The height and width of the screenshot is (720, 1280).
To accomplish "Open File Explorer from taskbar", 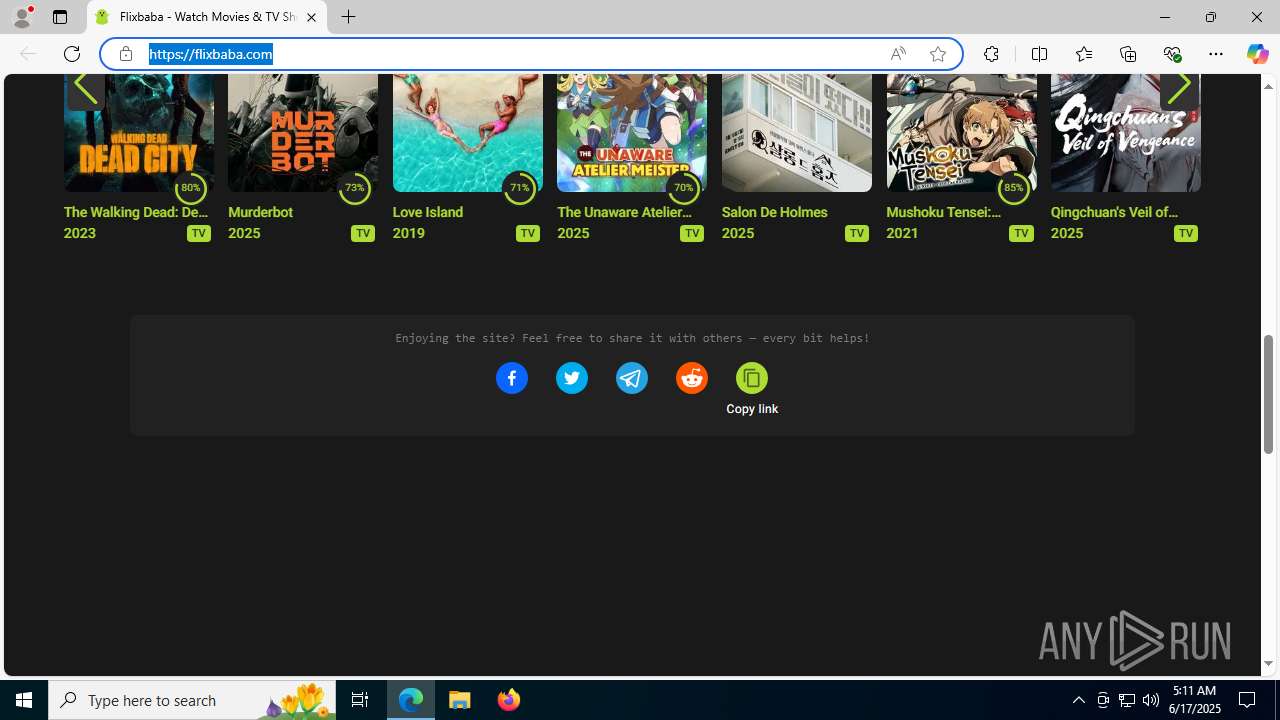I will coord(460,700).
